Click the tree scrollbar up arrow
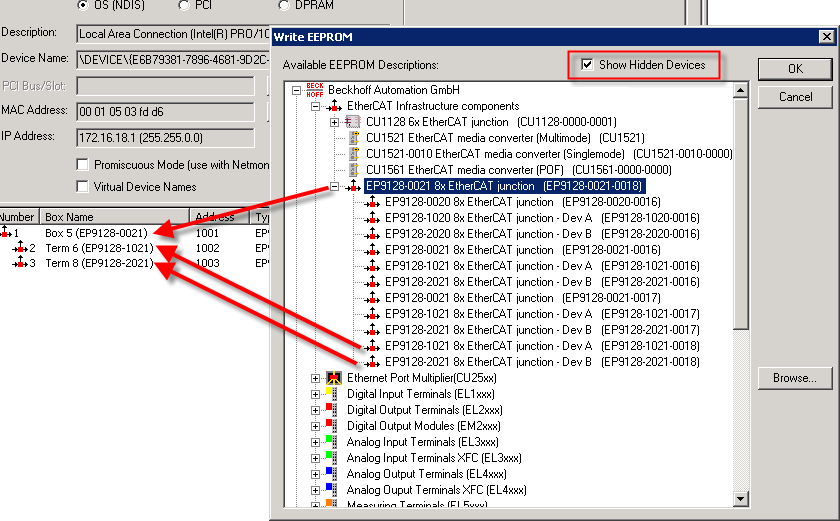The image size is (840, 521). point(740,90)
